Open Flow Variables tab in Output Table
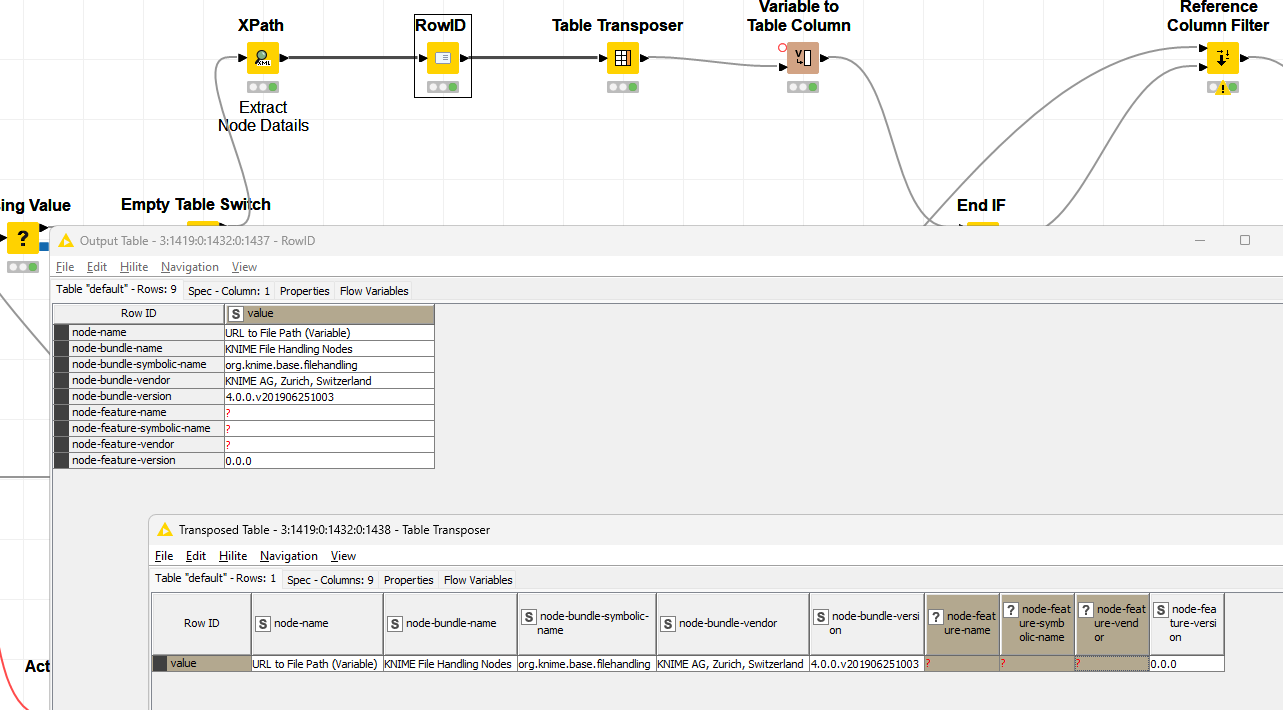The width and height of the screenshot is (1283, 710). (x=374, y=291)
